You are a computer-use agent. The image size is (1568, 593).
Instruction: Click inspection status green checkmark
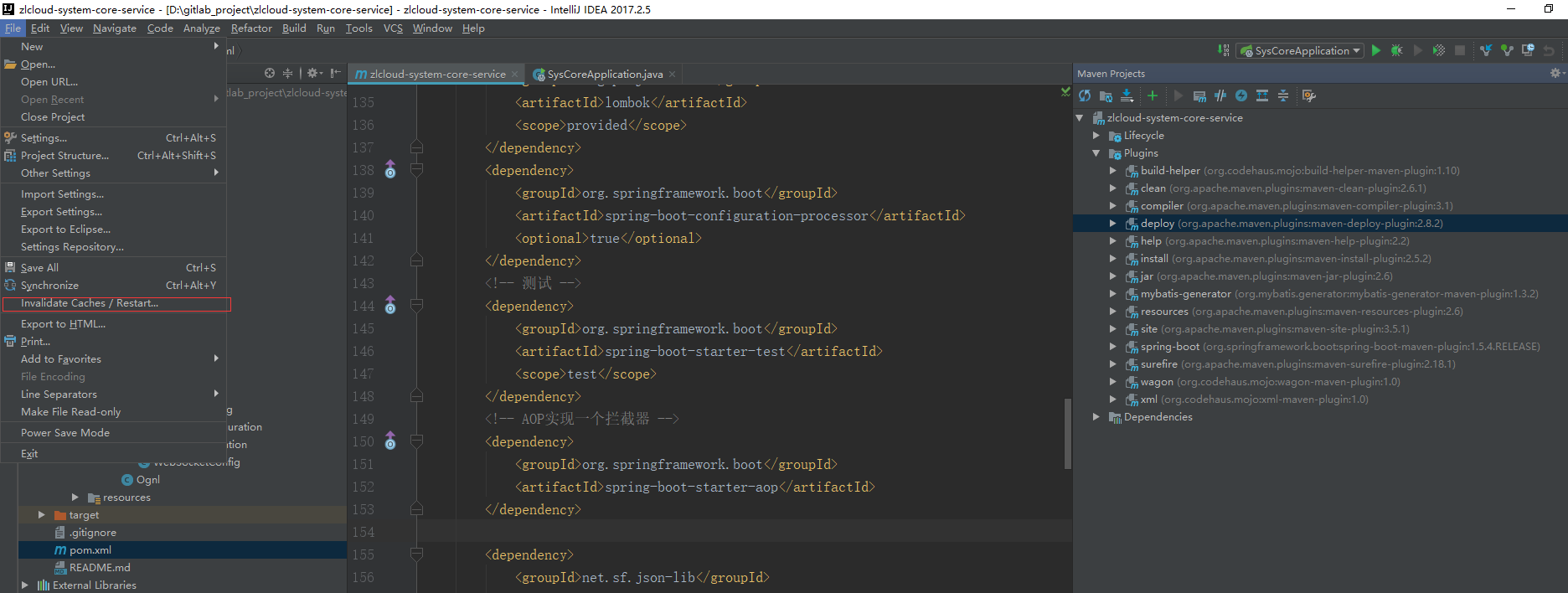1065,92
